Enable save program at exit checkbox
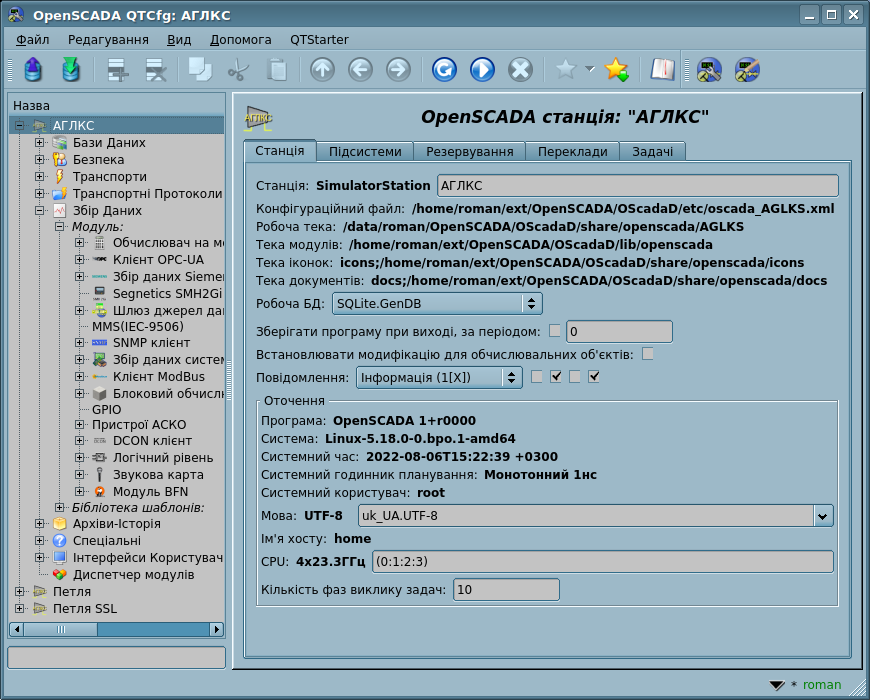The width and height of the screenshot is (870, 700). coord(555,331)
